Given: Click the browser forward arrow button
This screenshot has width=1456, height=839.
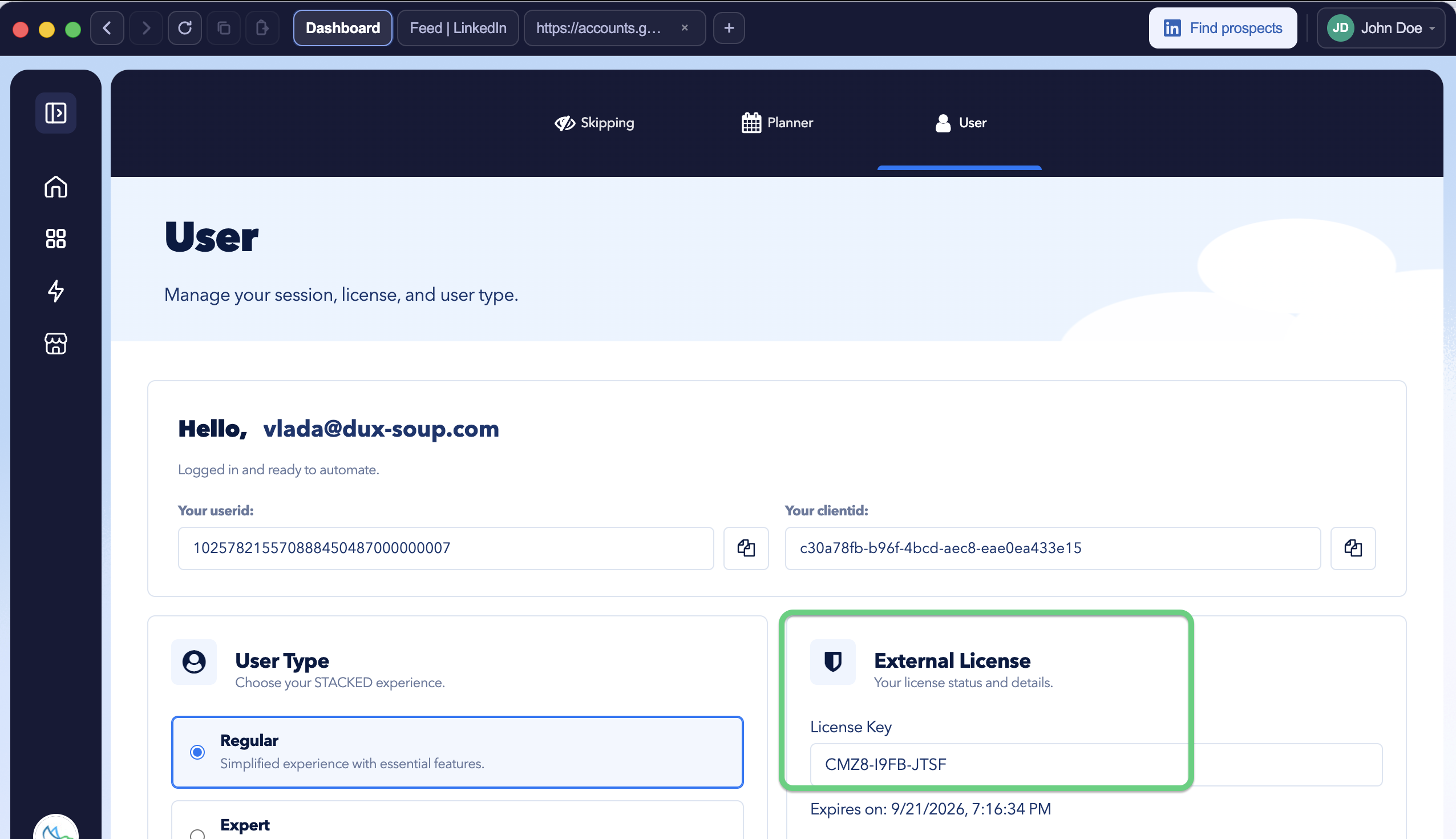Looking at the screenshot, I should (145, 27).
